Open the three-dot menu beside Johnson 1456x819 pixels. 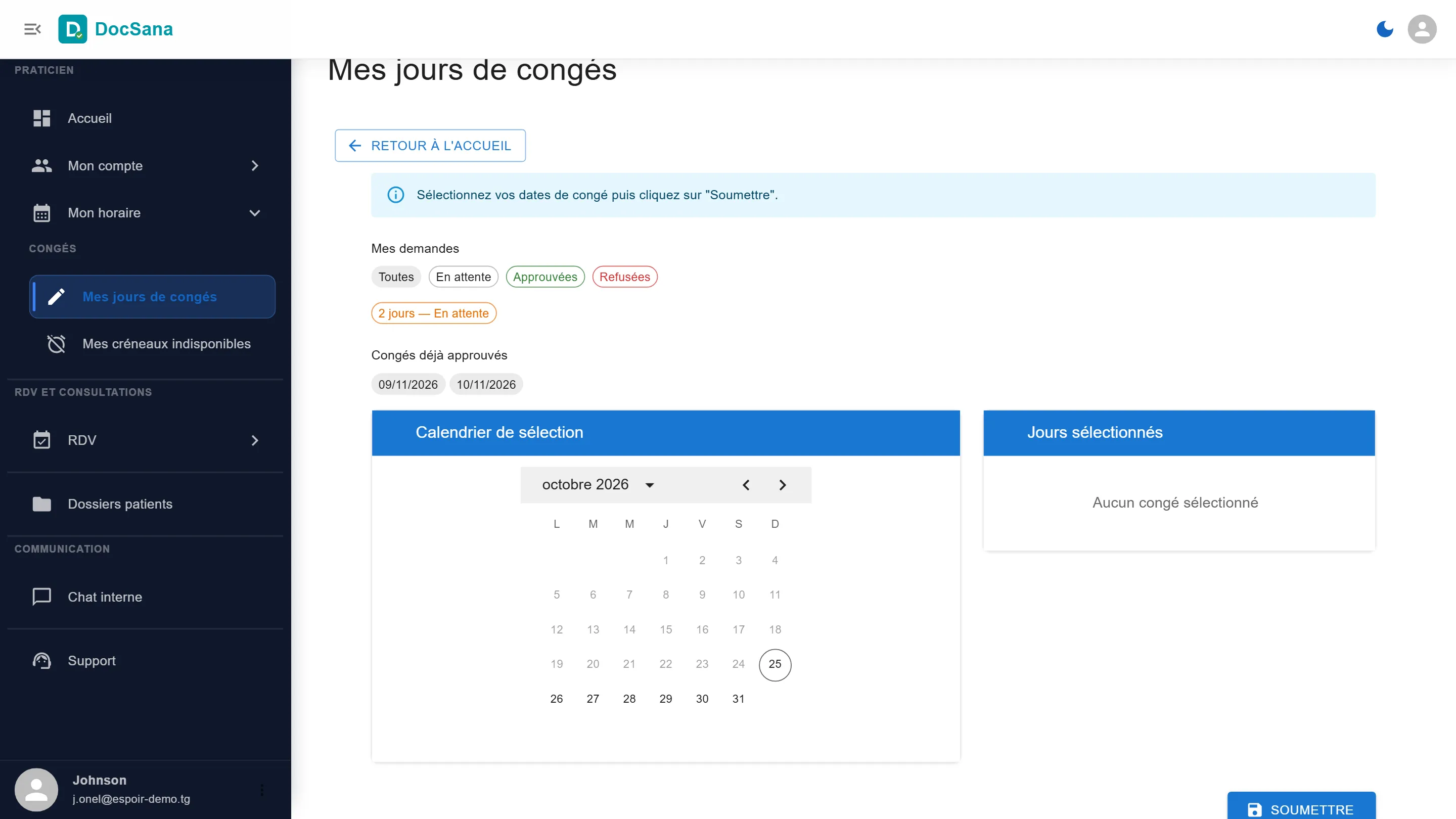click(x=262, y=790)
